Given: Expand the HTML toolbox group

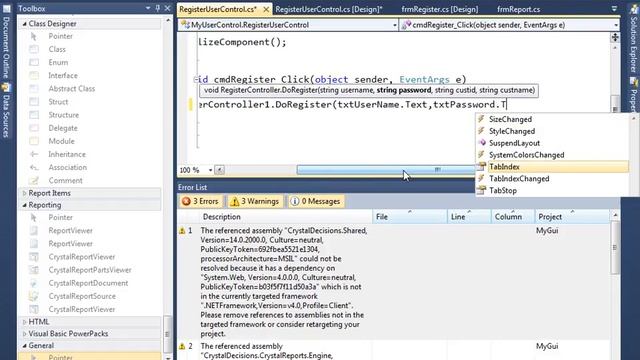Looking at the screenshot, I should point(24,322).
